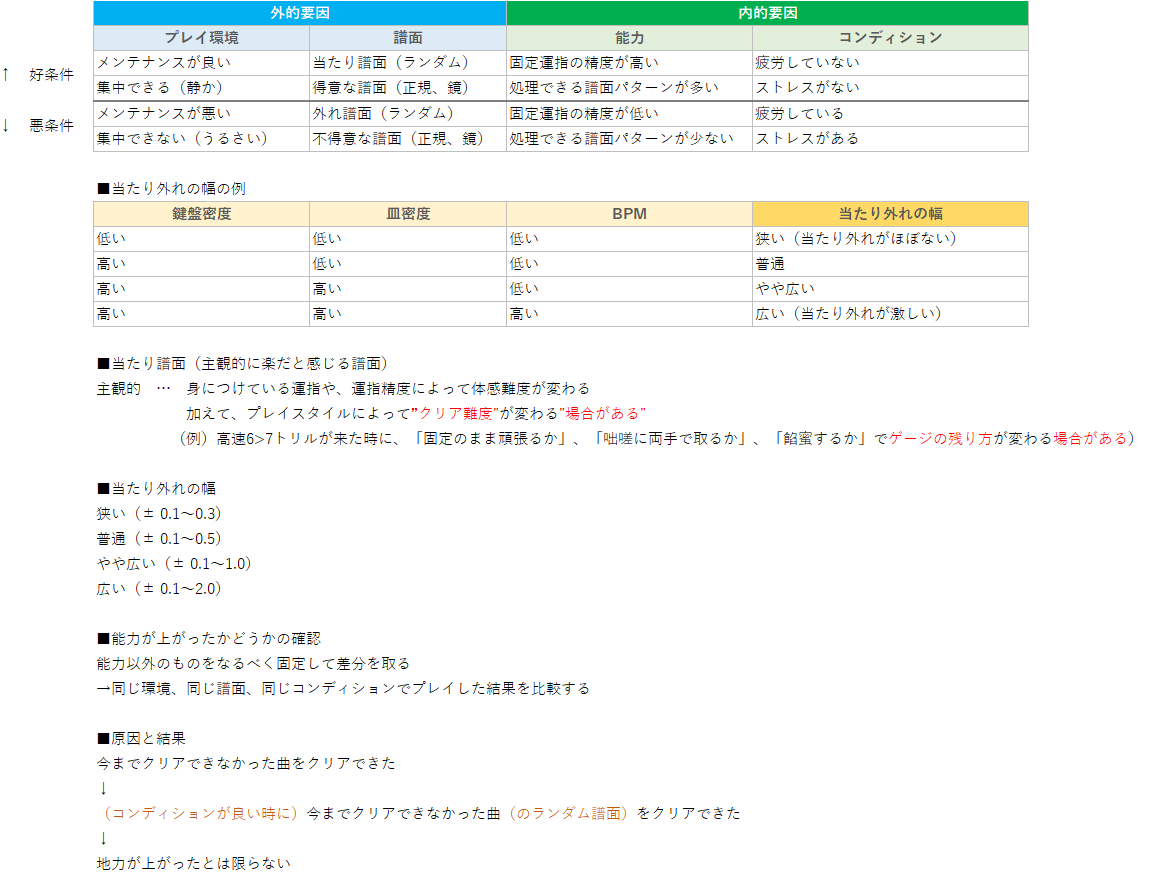Select the 譜面 column header
The image size is (1173, 877).
408,37
